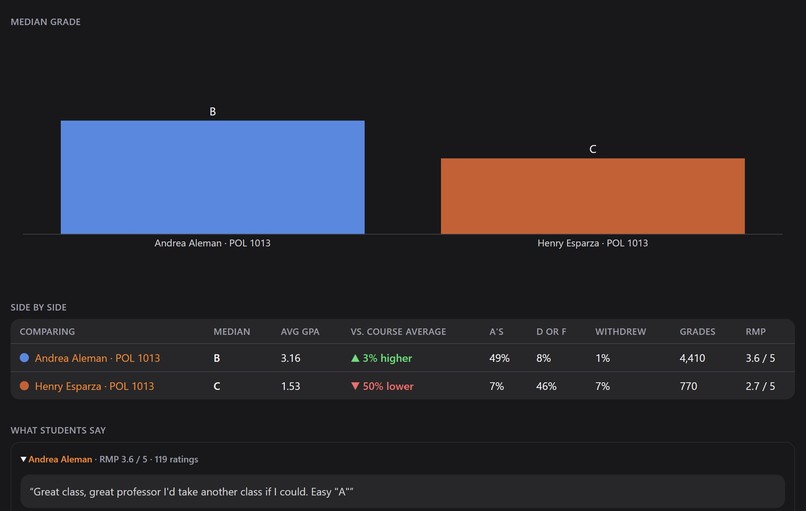
Task: Click the green up arrow beside 3% higher
Action: pyautogui.click(x=355, y=358)
